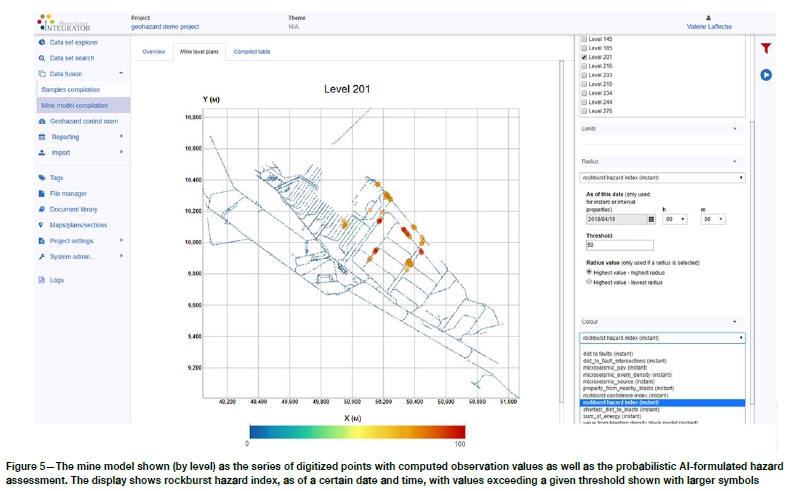Expand the Reporting submenu

pos(121,137)
